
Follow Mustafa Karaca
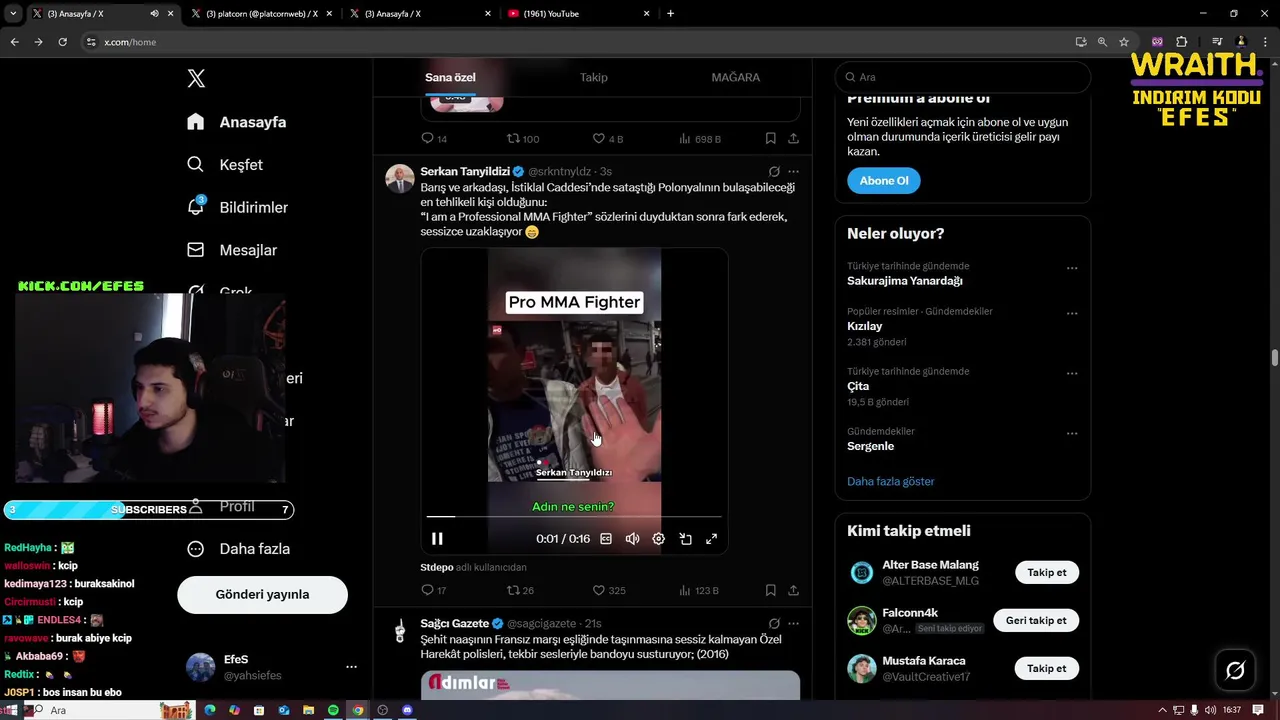point(1047,669)
